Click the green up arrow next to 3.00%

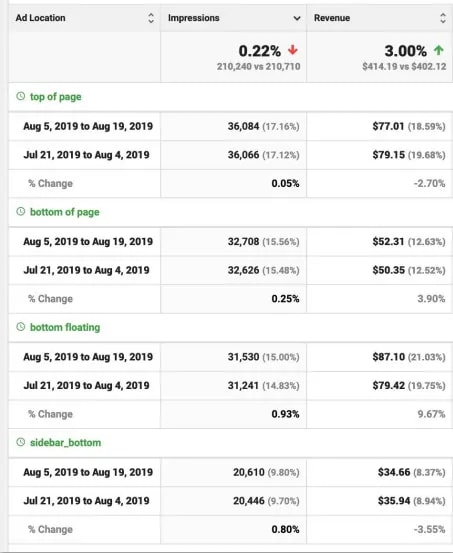[x=439, y=50]
